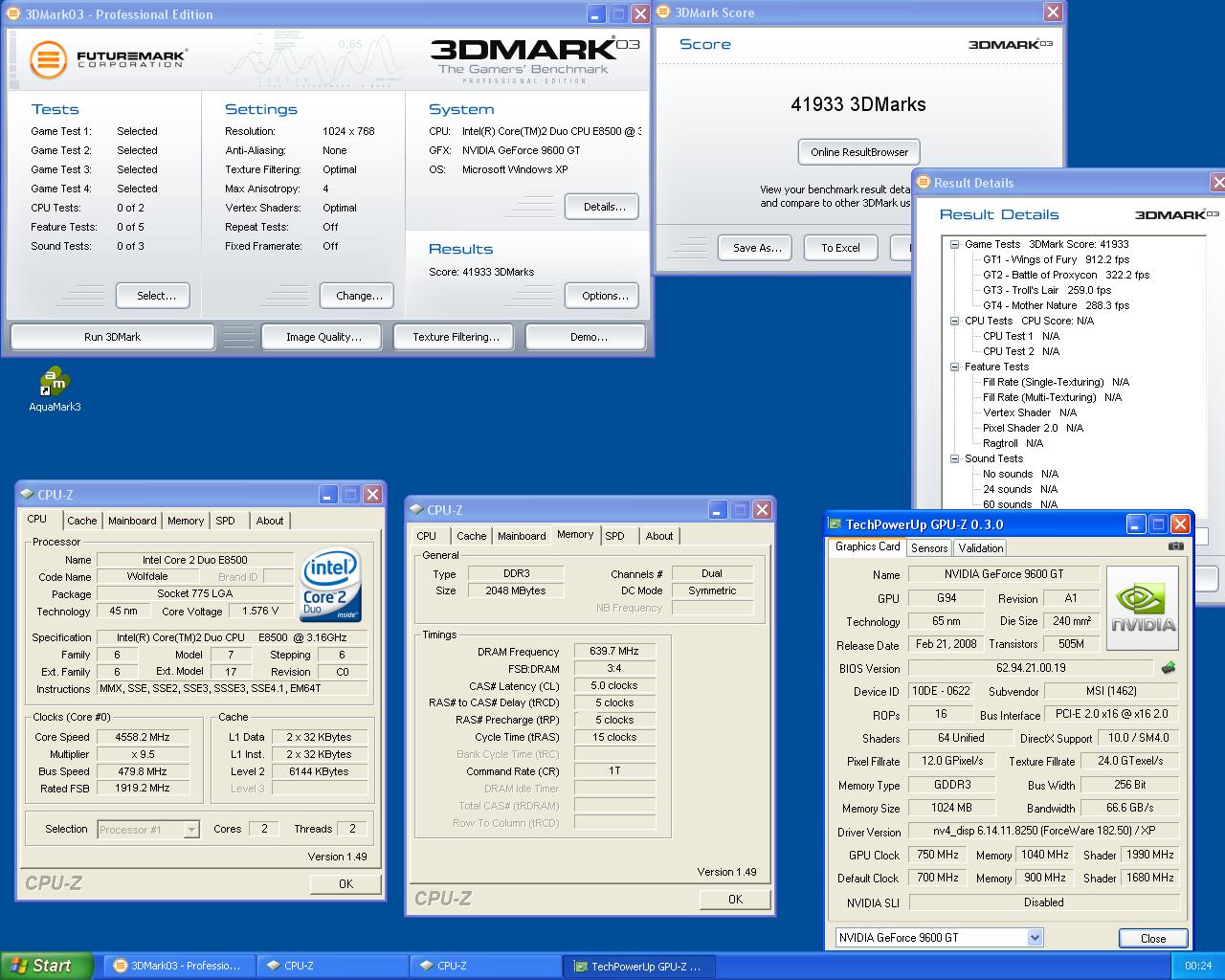Screen dimensions: 1225x980
Task: Click the Futuremark logo in 3DMark03
Action: click(x=107, y=59)
